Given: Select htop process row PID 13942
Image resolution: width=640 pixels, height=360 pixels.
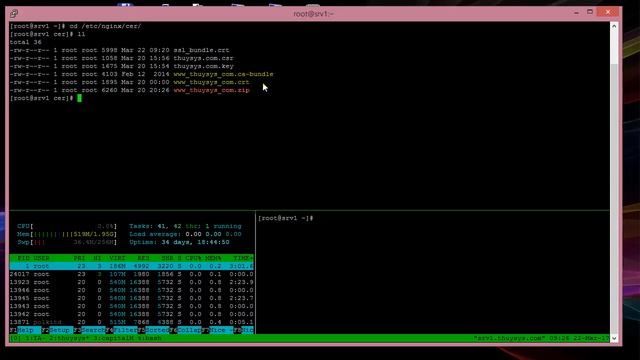Looking at the screenshot, I should (131, 314).
